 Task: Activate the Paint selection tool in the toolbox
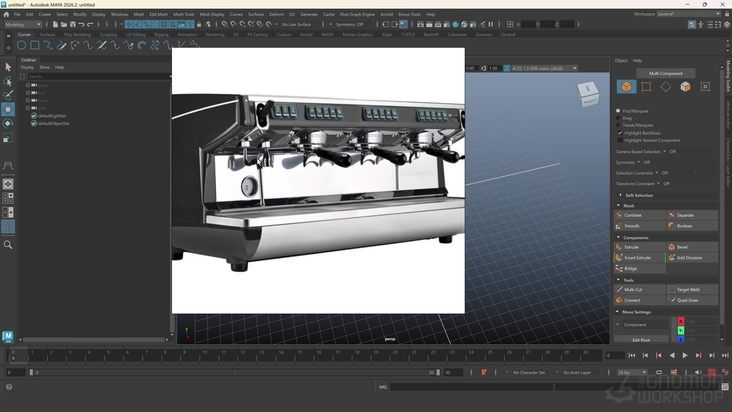8,95
